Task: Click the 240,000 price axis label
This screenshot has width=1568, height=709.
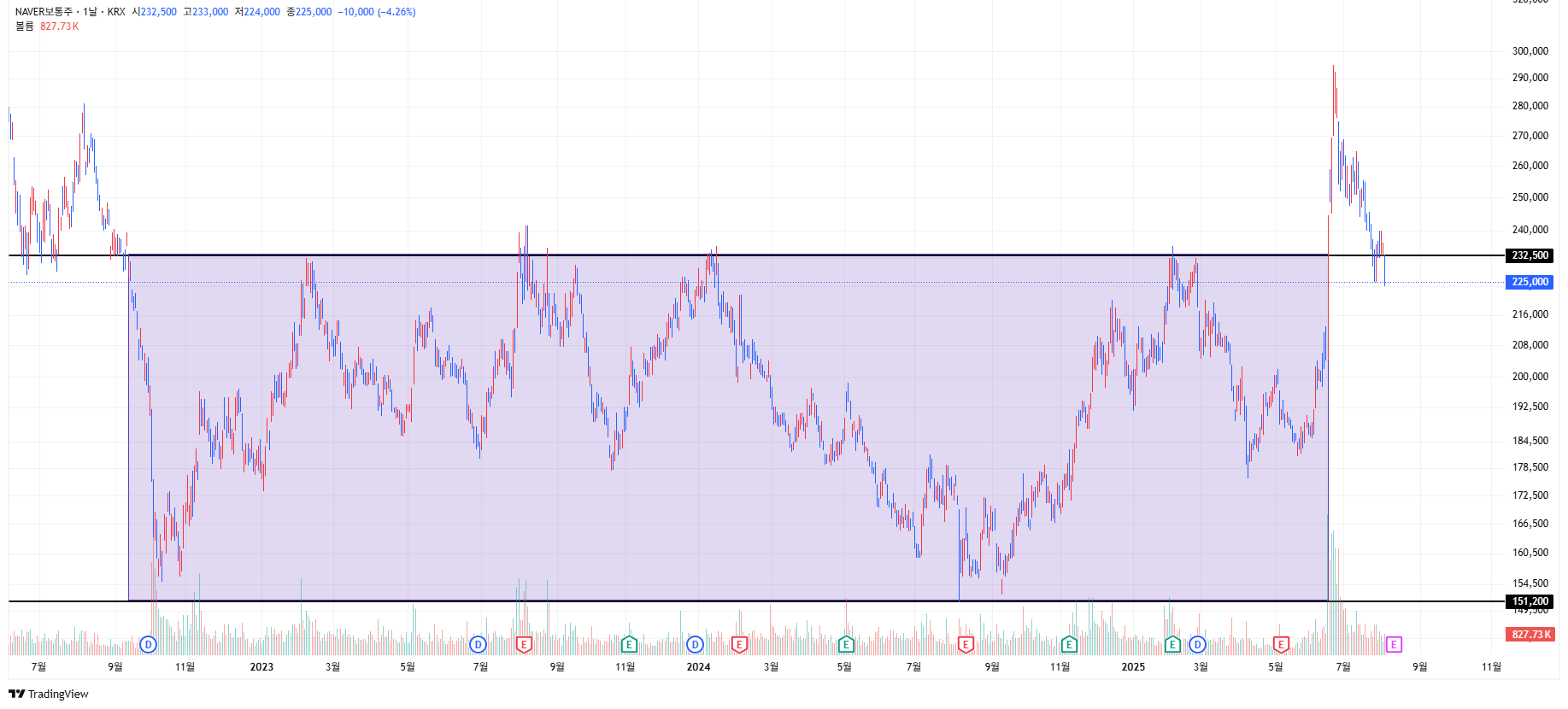Action: click(1530, 230)
